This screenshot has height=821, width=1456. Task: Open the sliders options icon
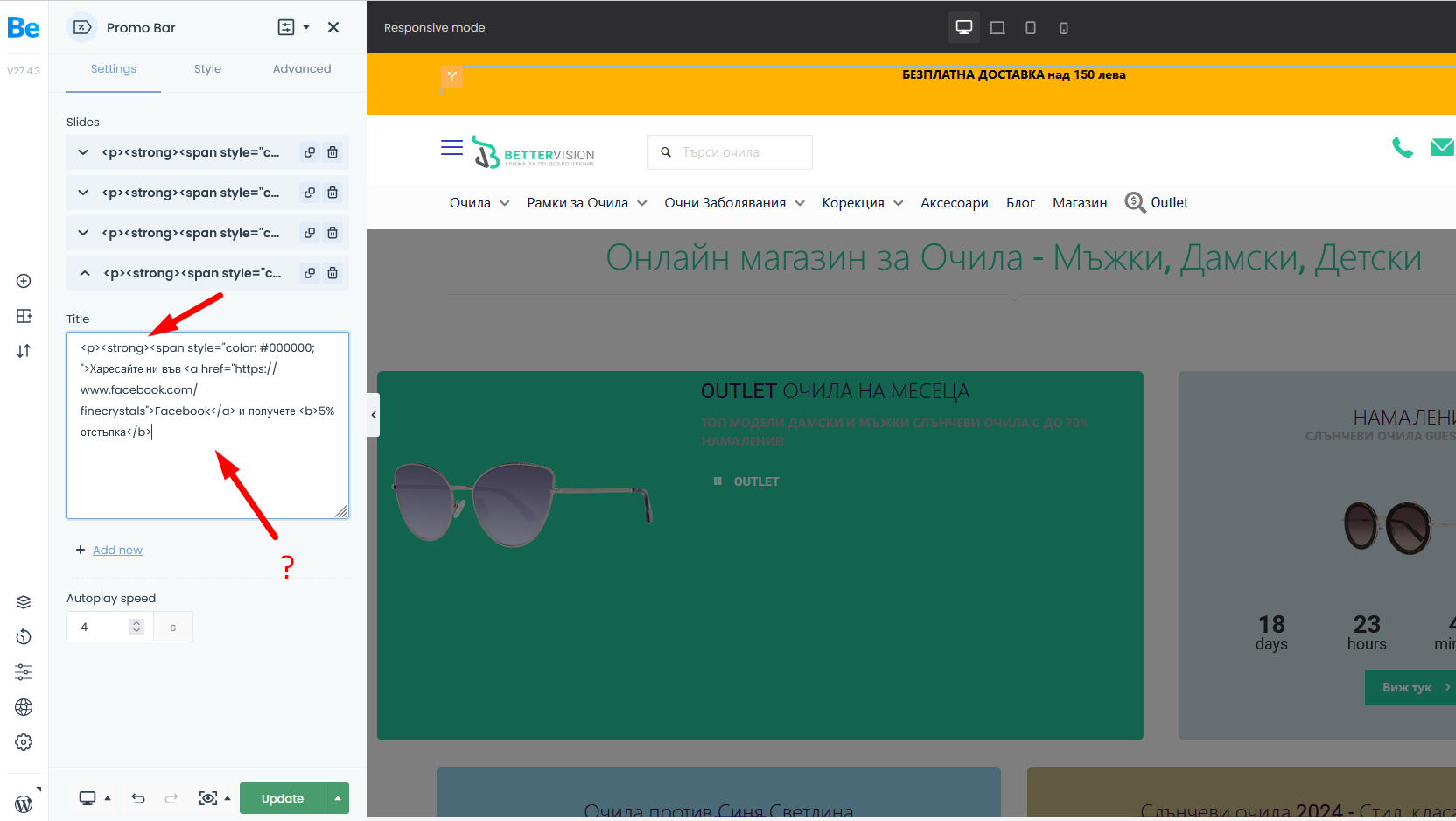(24, 672)
